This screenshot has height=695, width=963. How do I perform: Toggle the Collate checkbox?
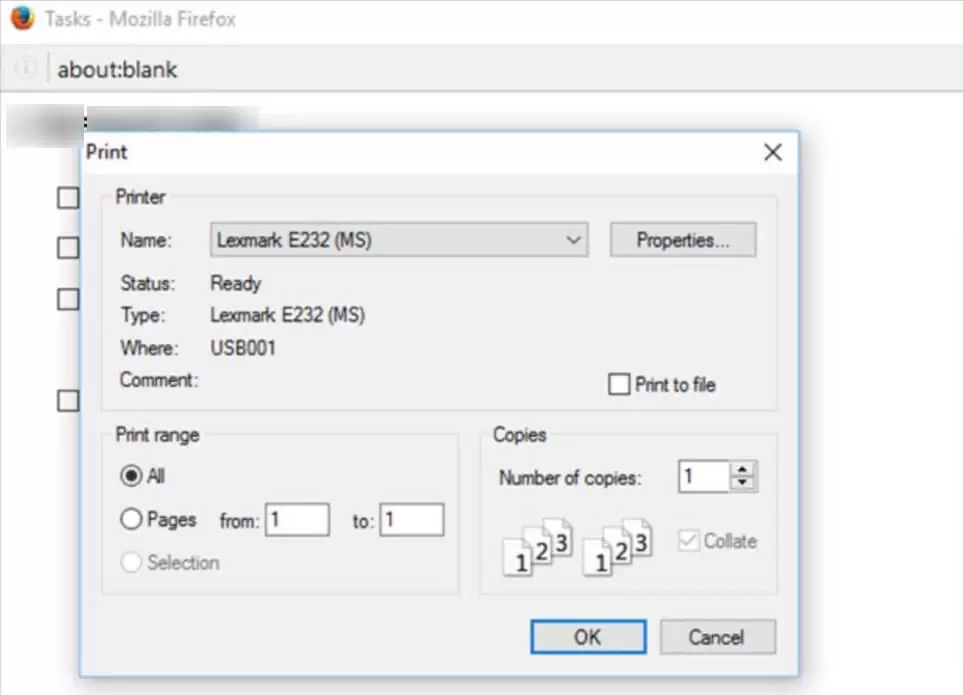coord(688,541)
